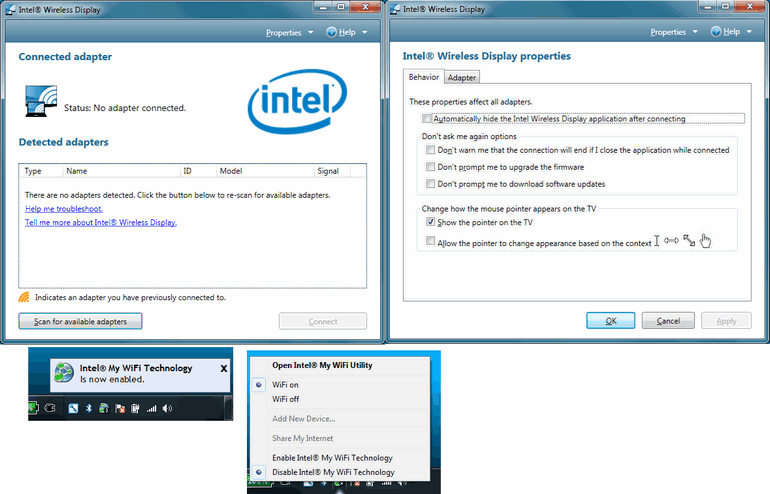Sort adapters by the Name column header
Viewport: 770px width, 494px height.
(x=121, y=171)
